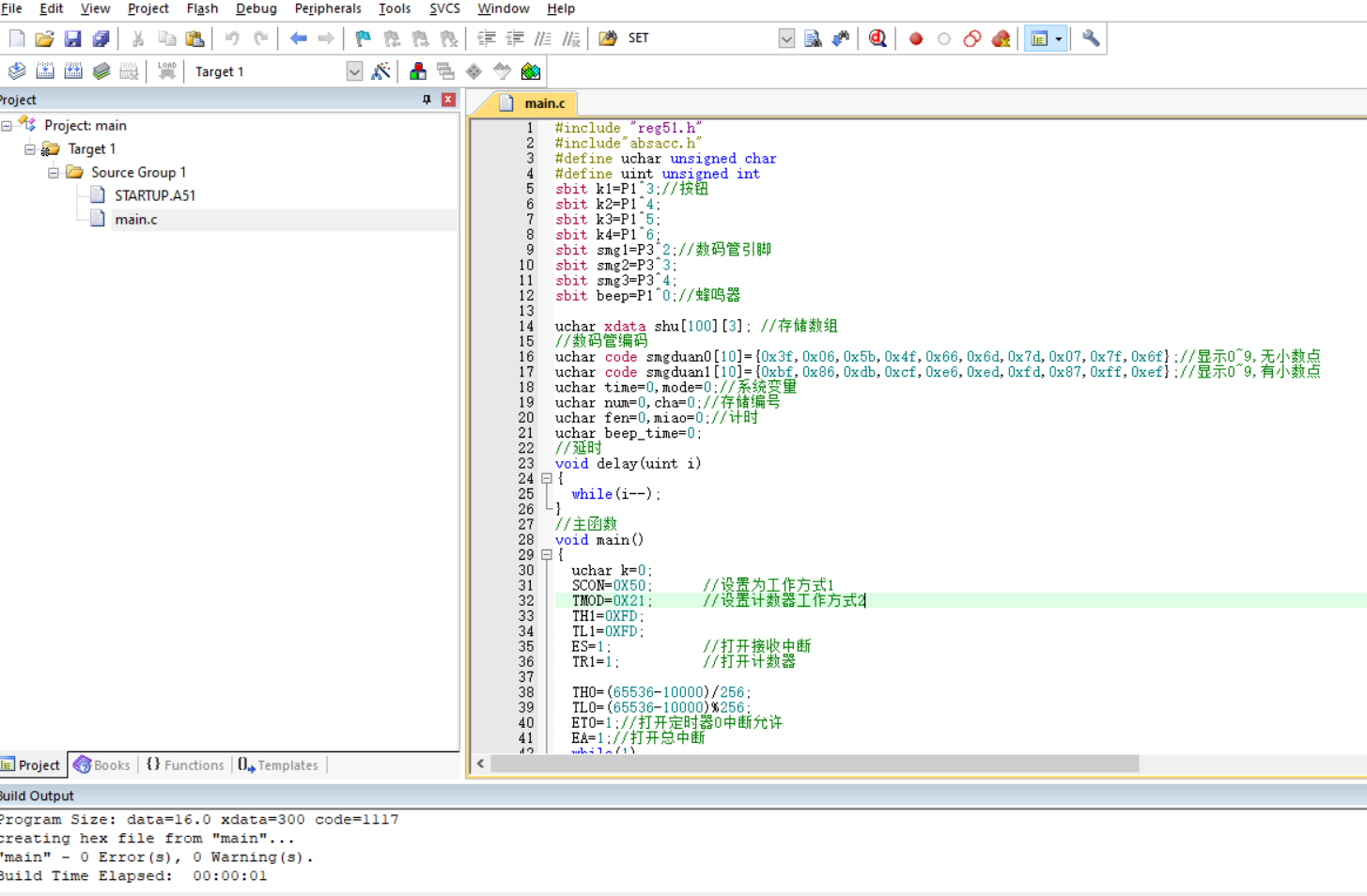Download to flash with the LOAD icon
1367x896 pixels.
click(167, 71)
